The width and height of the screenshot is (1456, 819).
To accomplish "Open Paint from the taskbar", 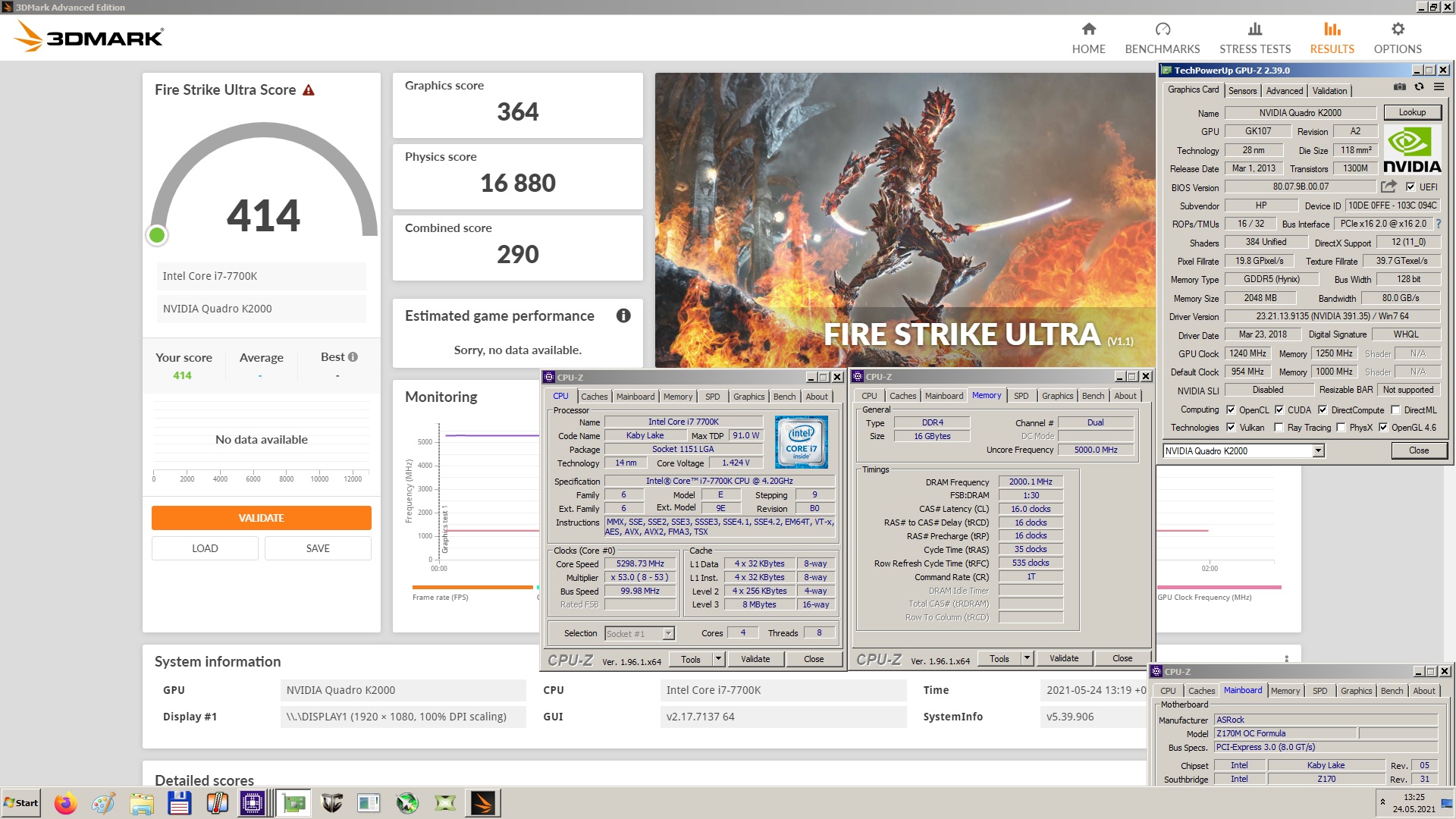I will (x=103, y=803).
